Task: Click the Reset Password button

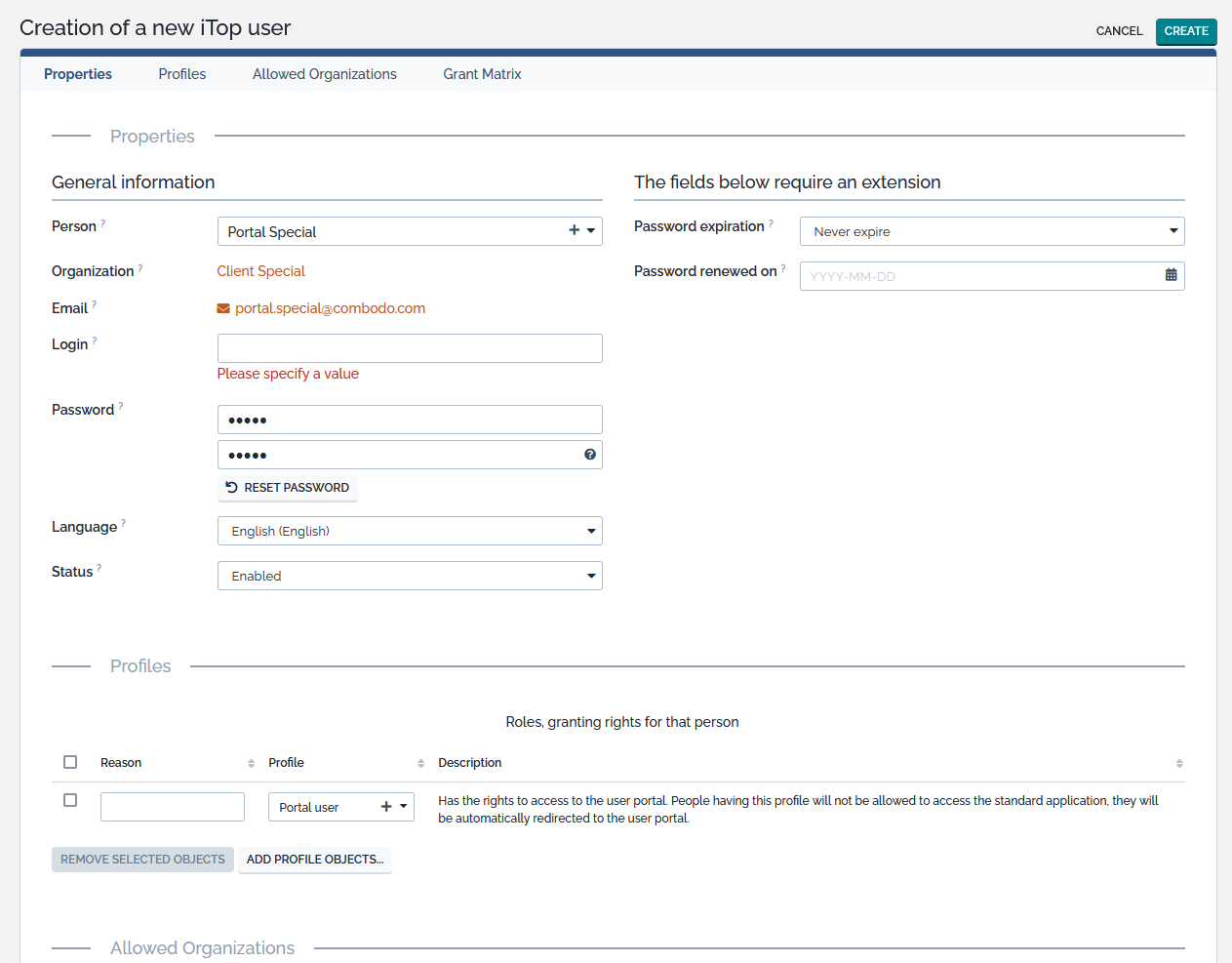Action: pos(287,488)
